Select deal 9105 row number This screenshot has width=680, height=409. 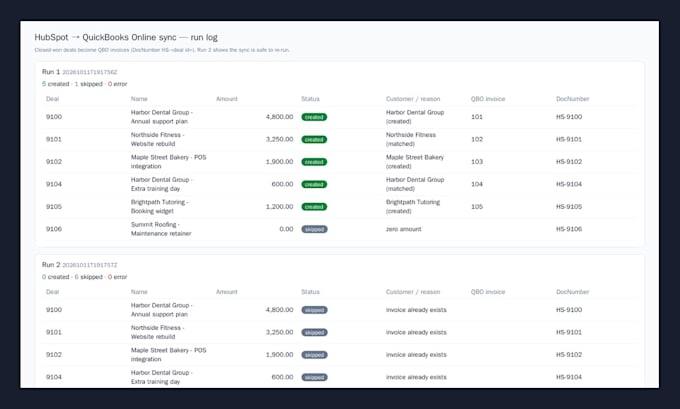(54, 207)
